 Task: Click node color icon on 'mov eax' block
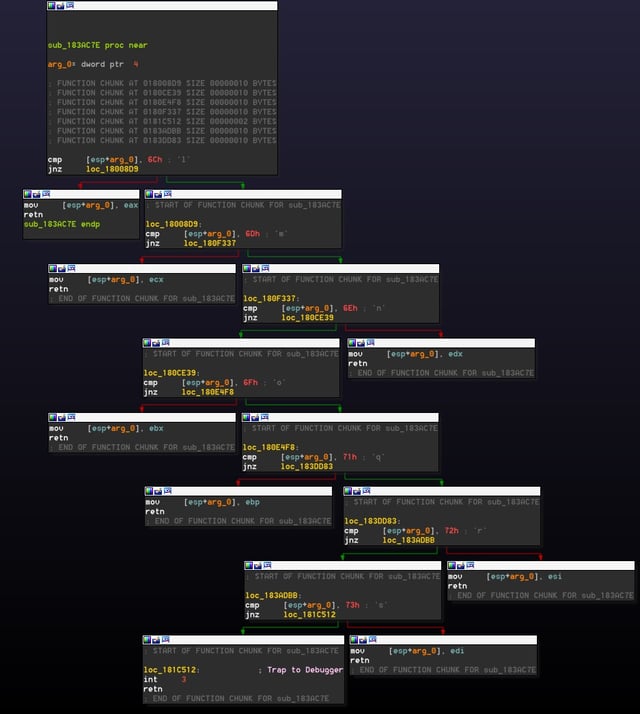coord(27,194)
